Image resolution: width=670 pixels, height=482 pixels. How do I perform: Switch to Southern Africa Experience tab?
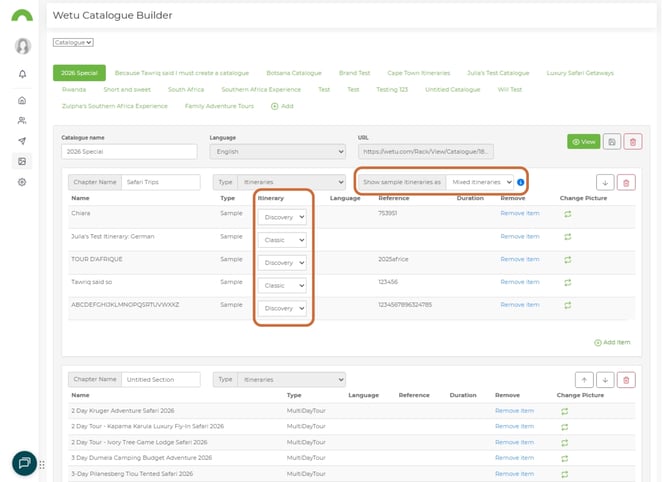[x=261, y=89]
